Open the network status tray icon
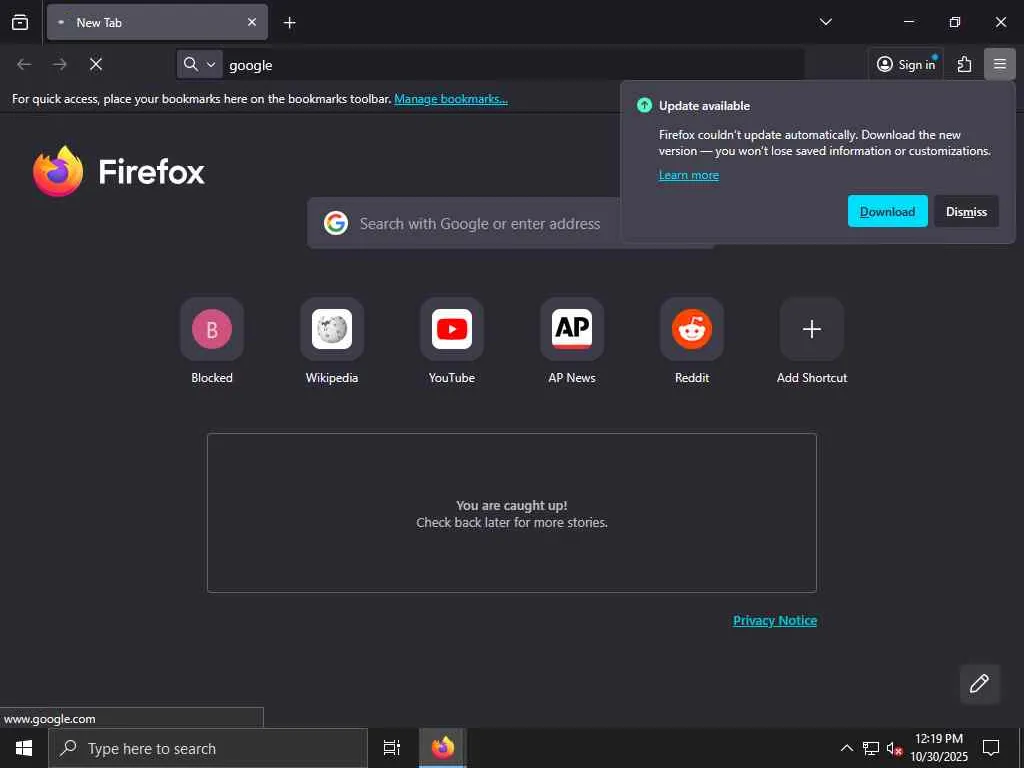 tap(871, 748)
